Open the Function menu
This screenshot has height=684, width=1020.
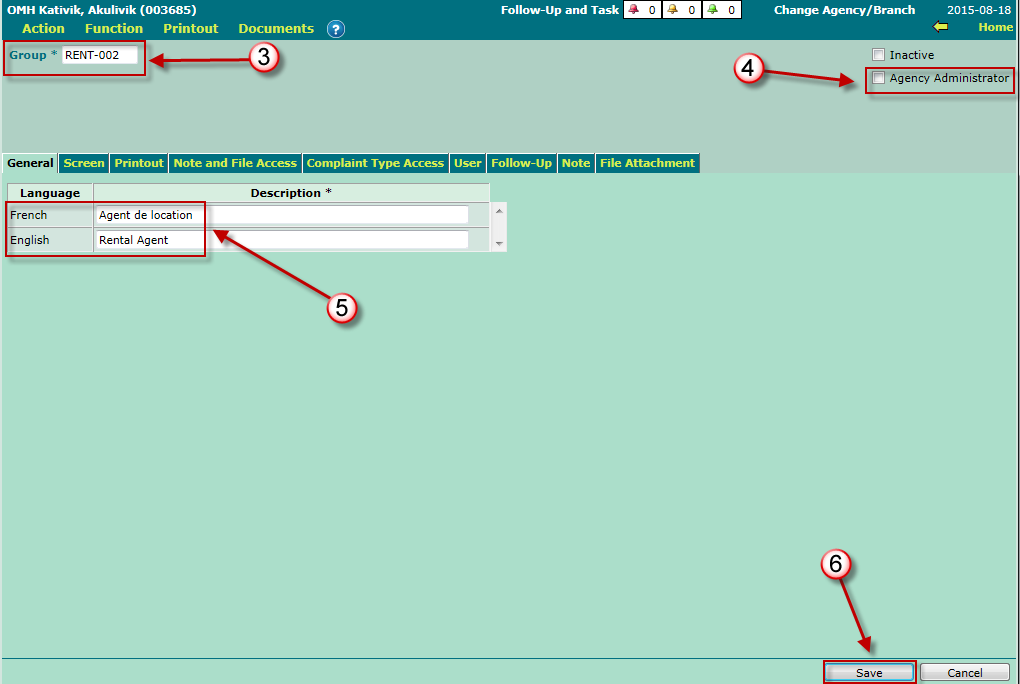[114, 29]
